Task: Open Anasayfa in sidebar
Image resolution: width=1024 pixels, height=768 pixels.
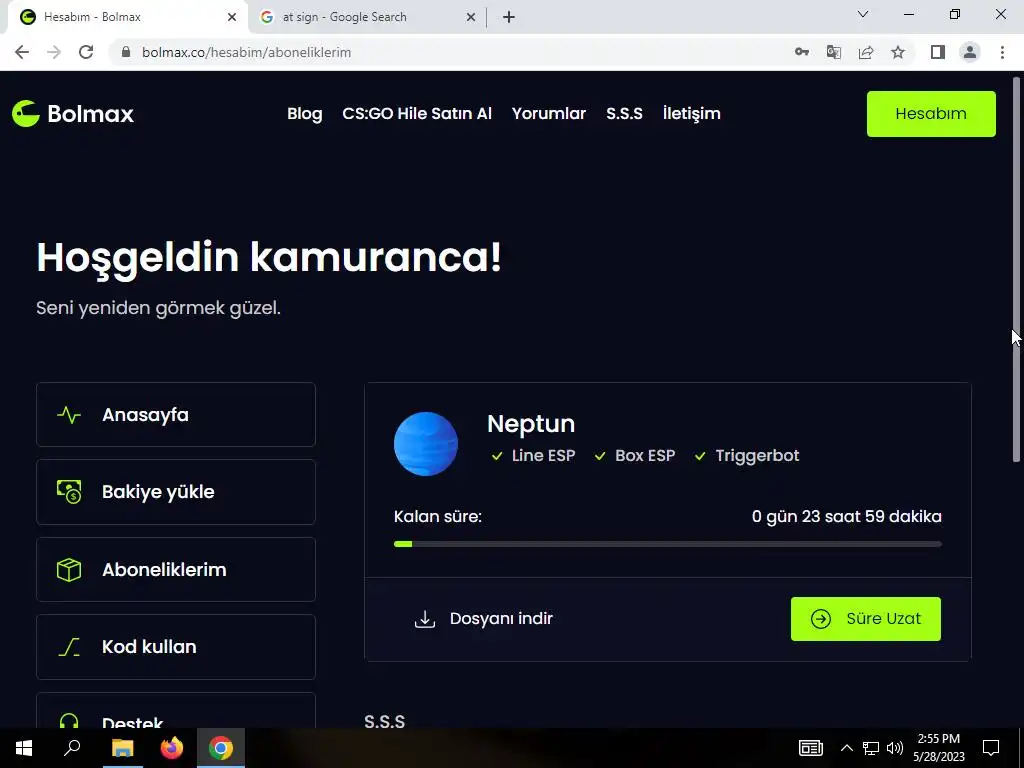Action: click(176, 415)
